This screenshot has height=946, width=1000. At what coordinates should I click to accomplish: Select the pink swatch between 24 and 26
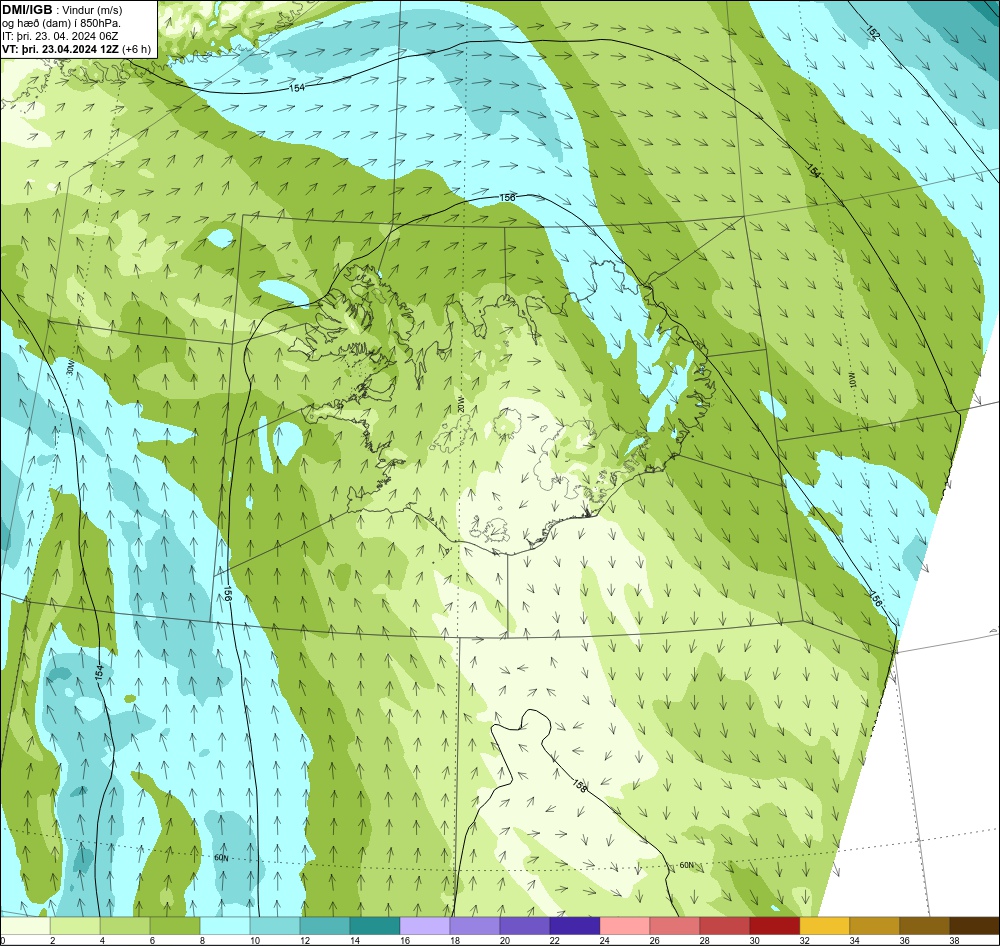624,926
